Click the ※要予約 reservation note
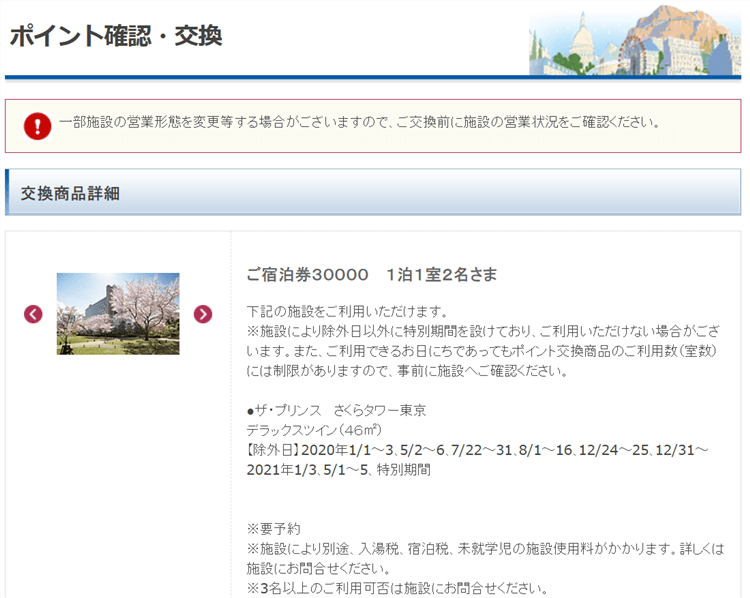 [x=273, y=528]
